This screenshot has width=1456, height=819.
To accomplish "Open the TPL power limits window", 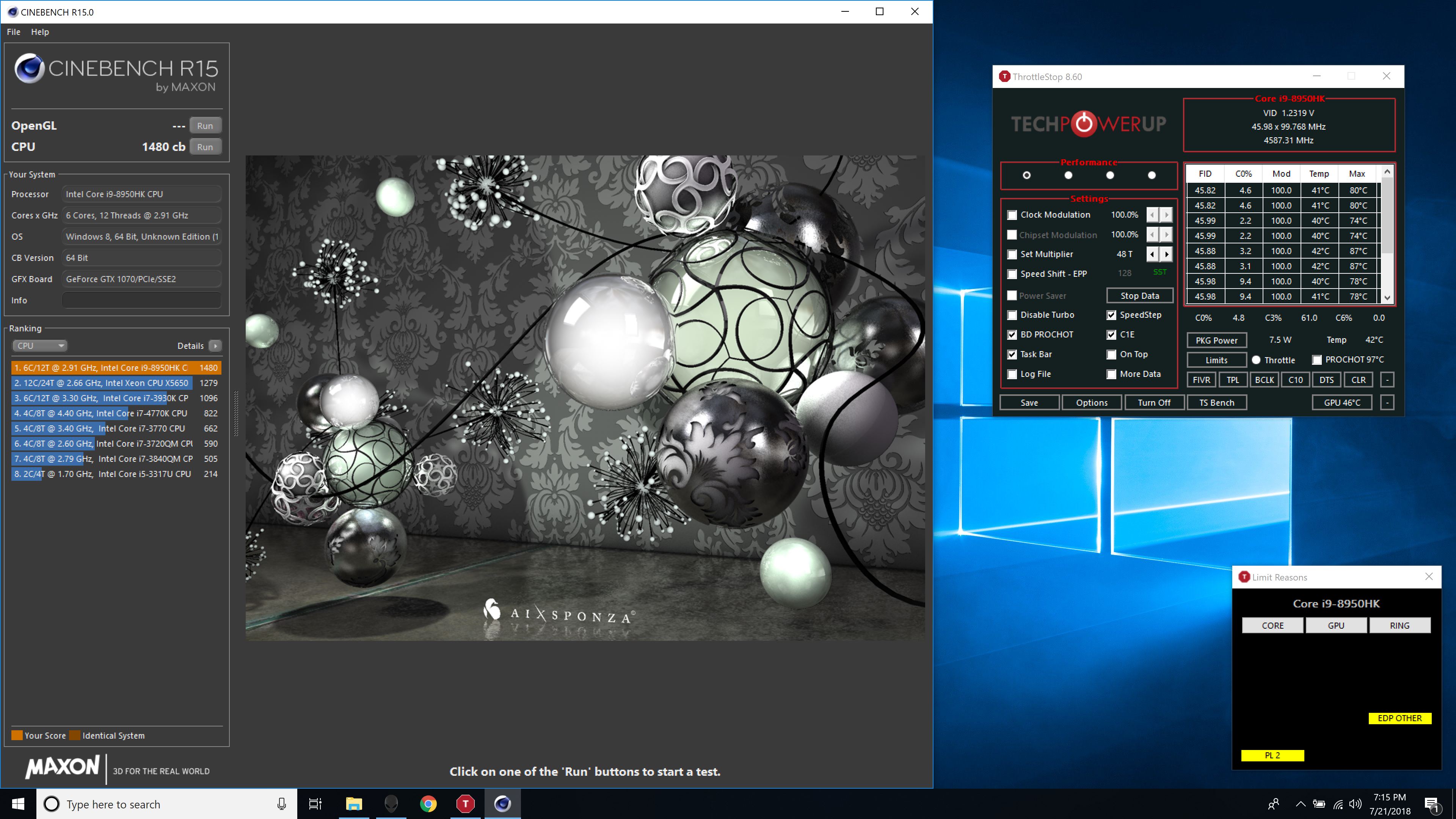I will (1233, 380).
